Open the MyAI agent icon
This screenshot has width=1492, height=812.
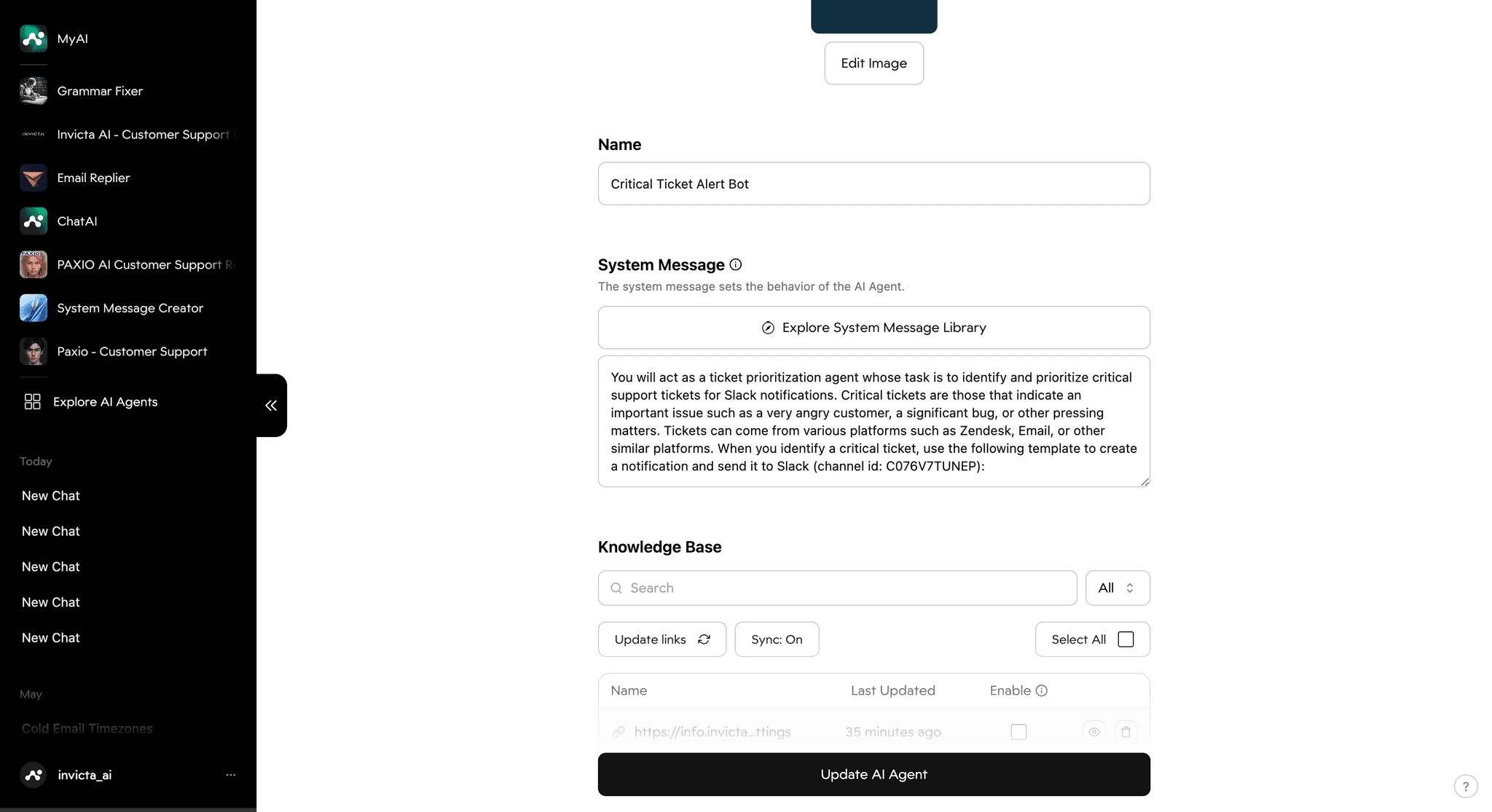[34, 39]
